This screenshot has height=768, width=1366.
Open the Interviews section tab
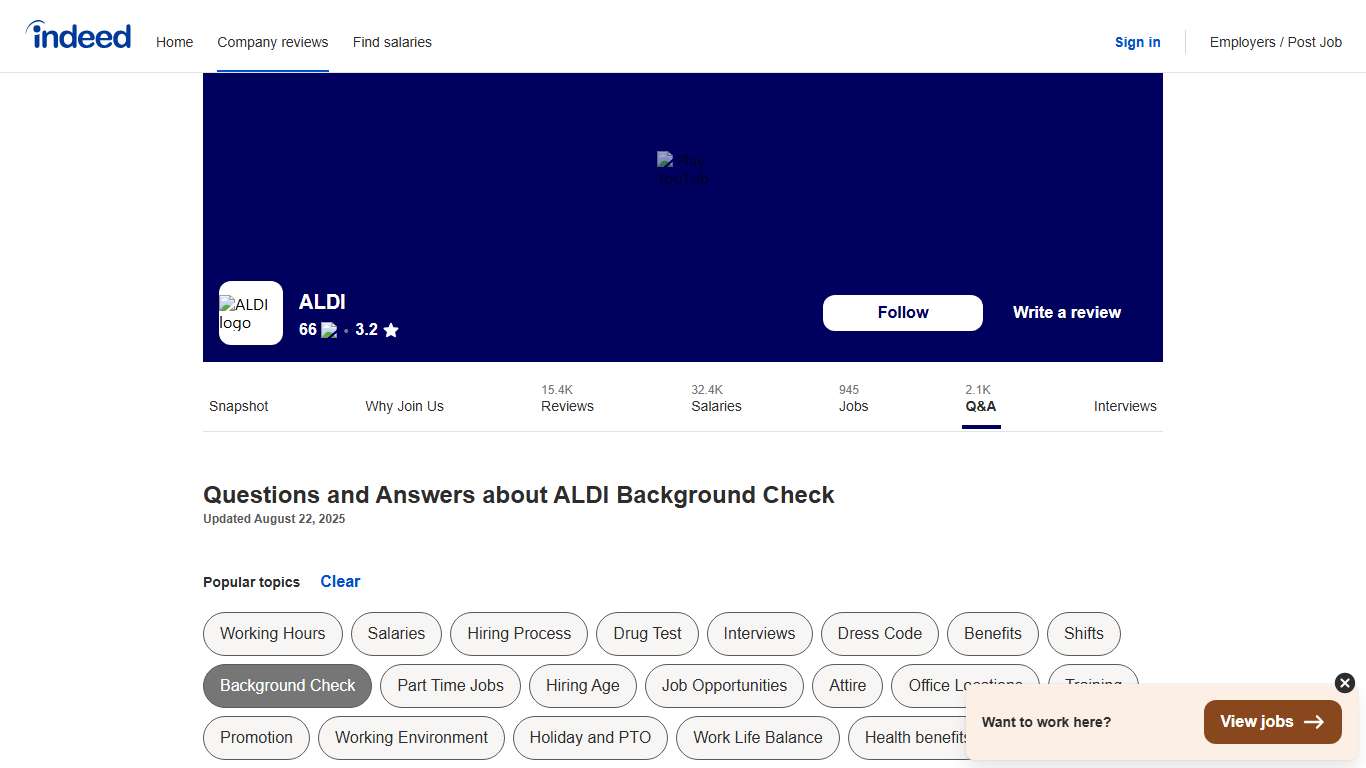point(1125,406)
